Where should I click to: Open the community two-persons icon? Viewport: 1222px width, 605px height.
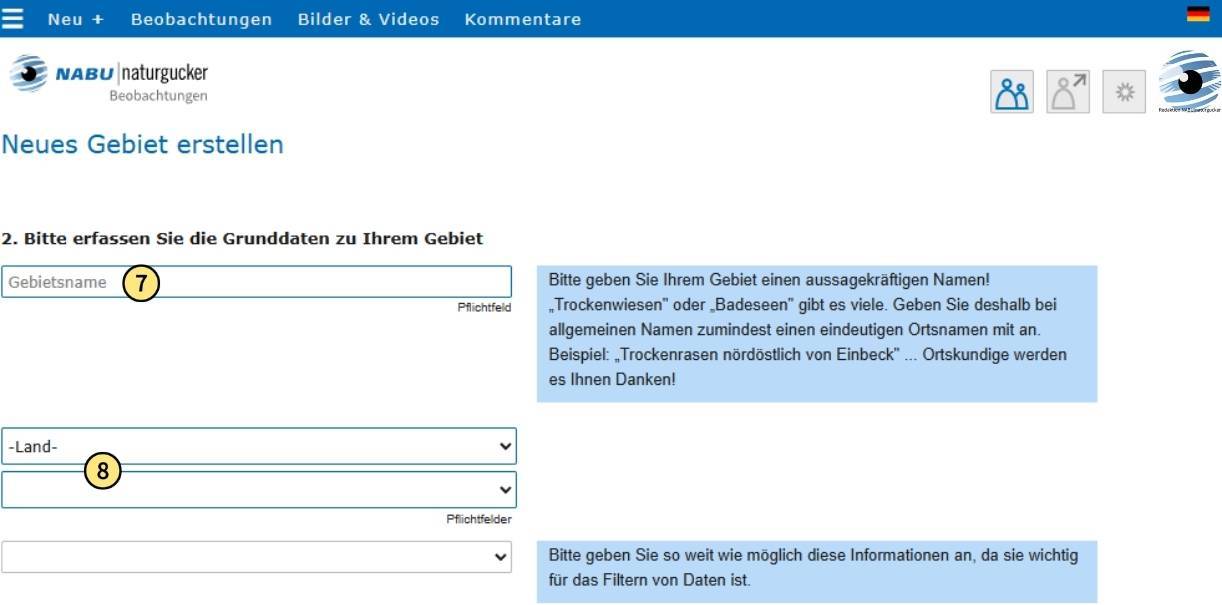click(x=1012, y=92)
